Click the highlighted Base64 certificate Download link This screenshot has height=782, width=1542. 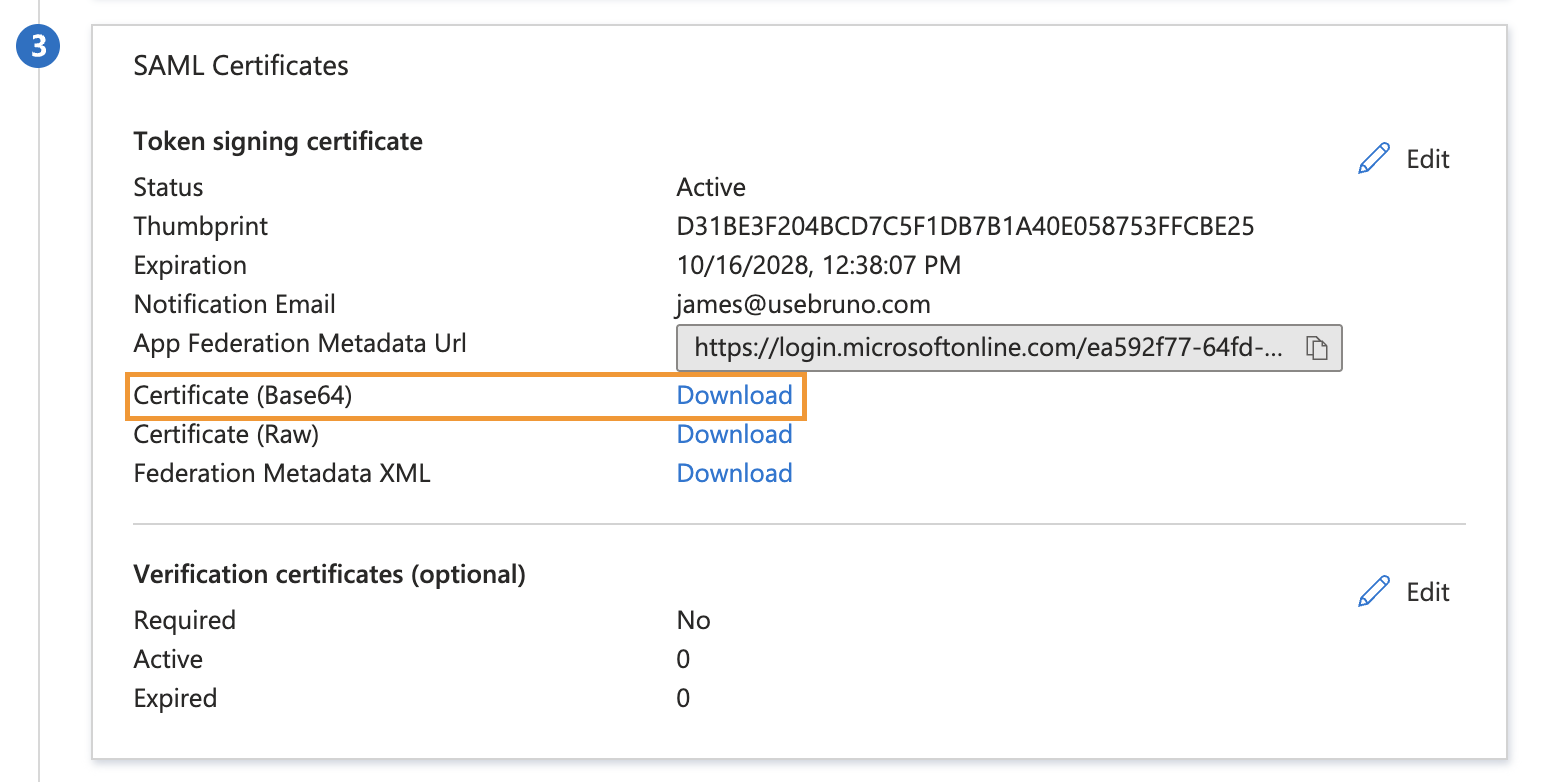click(735, 395)
